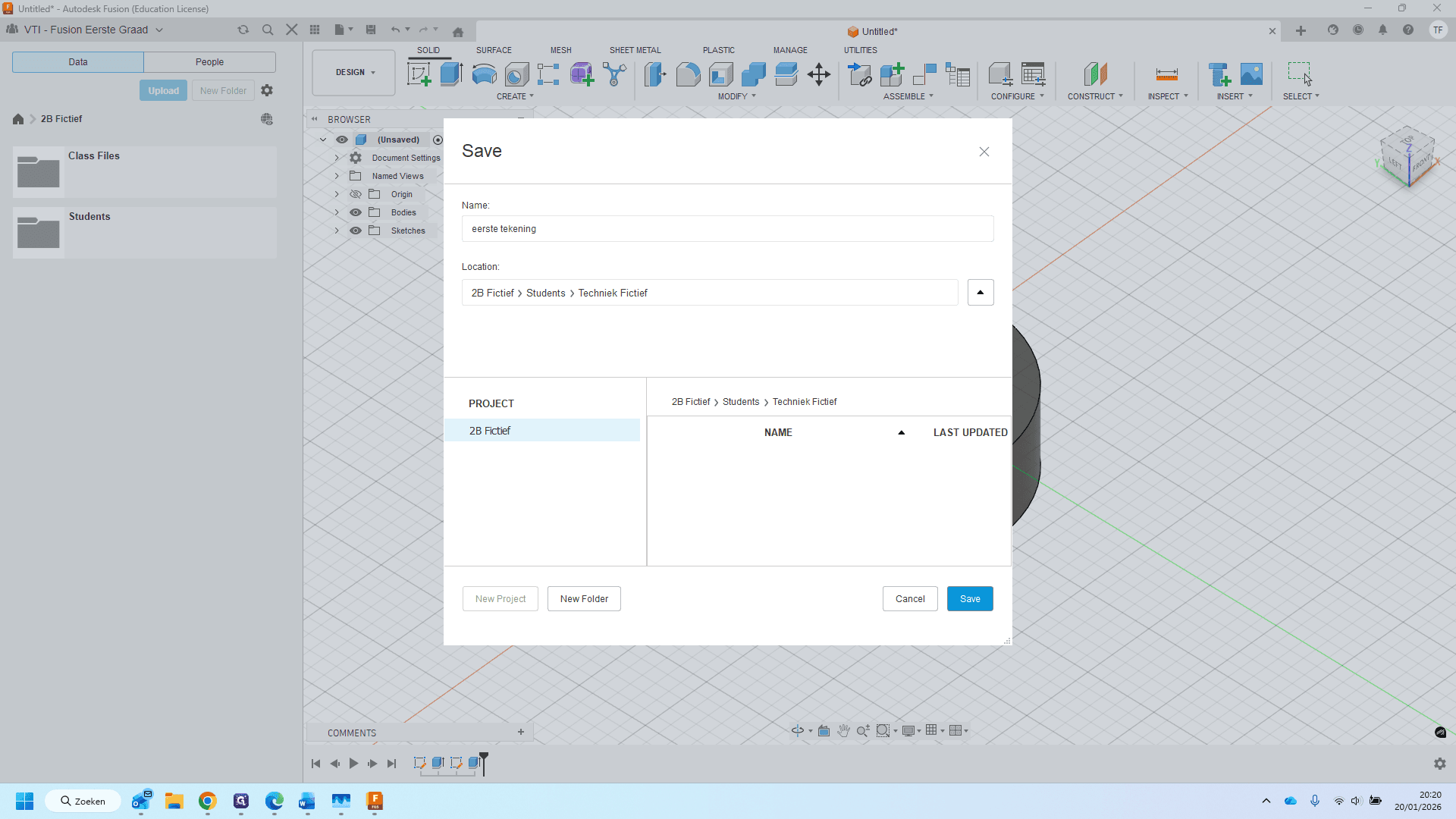Viewport: 1456px width, 819px height.
Task: Select the Press Pull modify icon
Action: coord(655,74)
